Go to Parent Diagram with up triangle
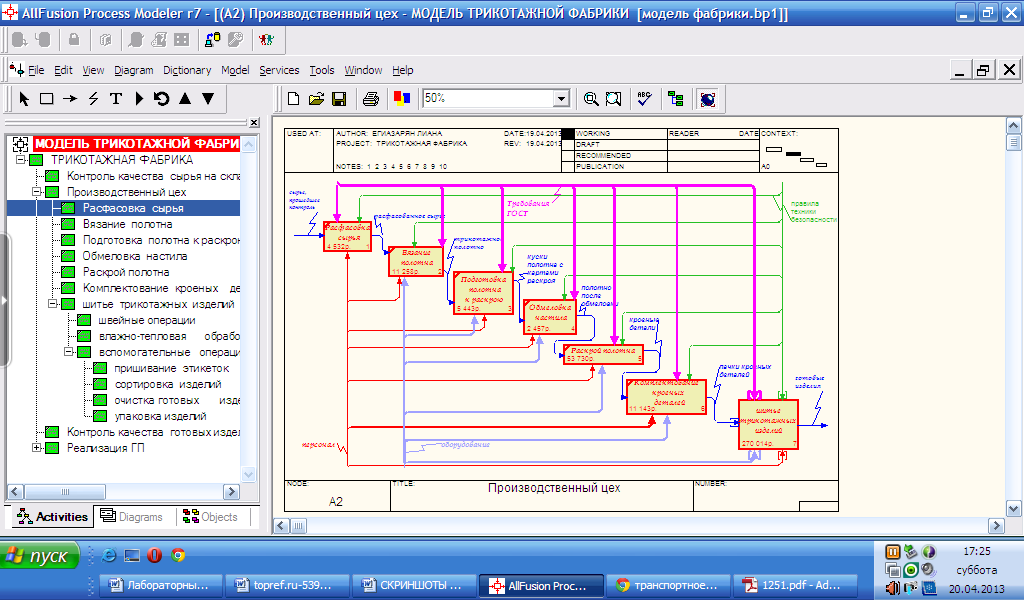1024x600 pixels. [x=185, y=99]
